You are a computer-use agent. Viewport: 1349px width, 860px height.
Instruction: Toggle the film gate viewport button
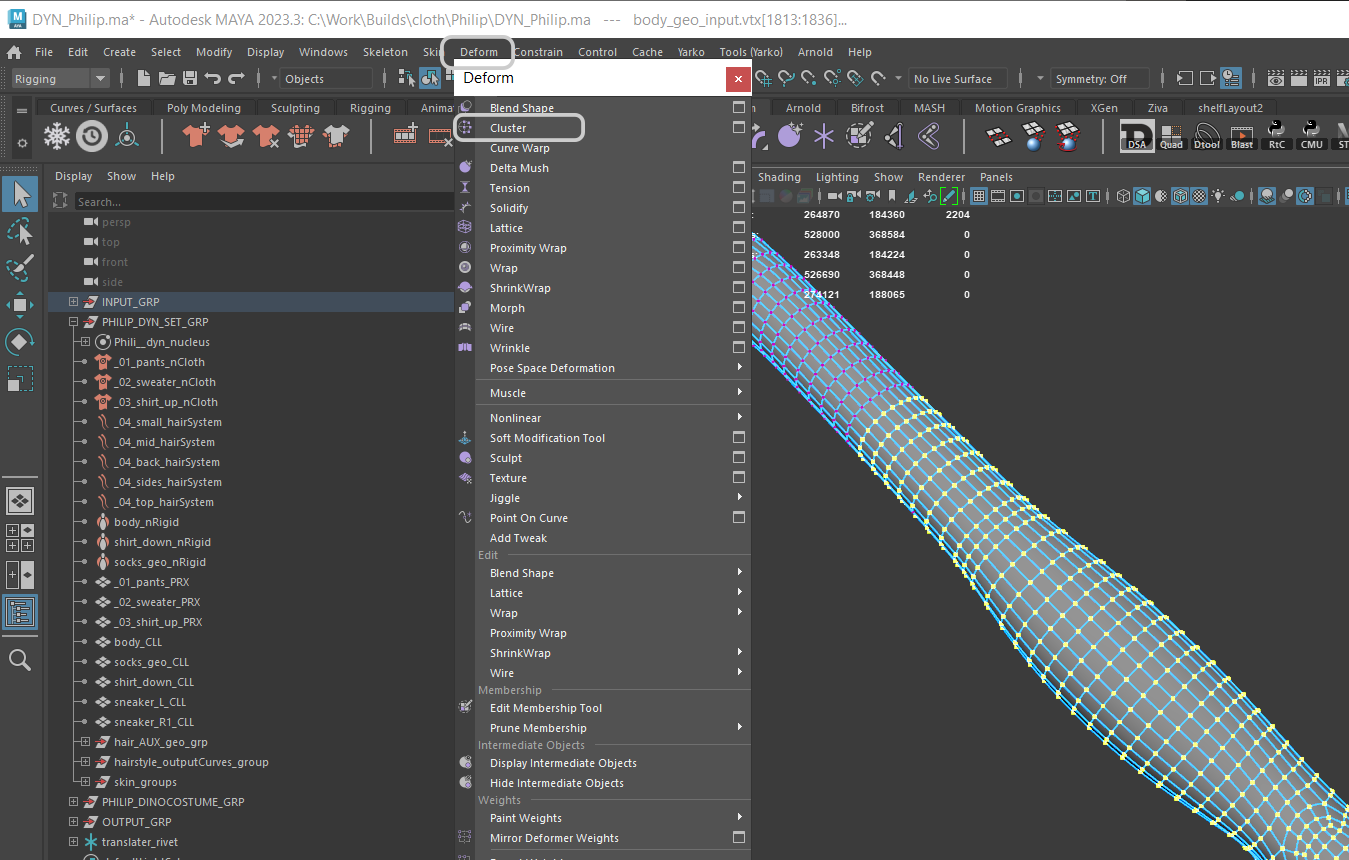(998, 196)
